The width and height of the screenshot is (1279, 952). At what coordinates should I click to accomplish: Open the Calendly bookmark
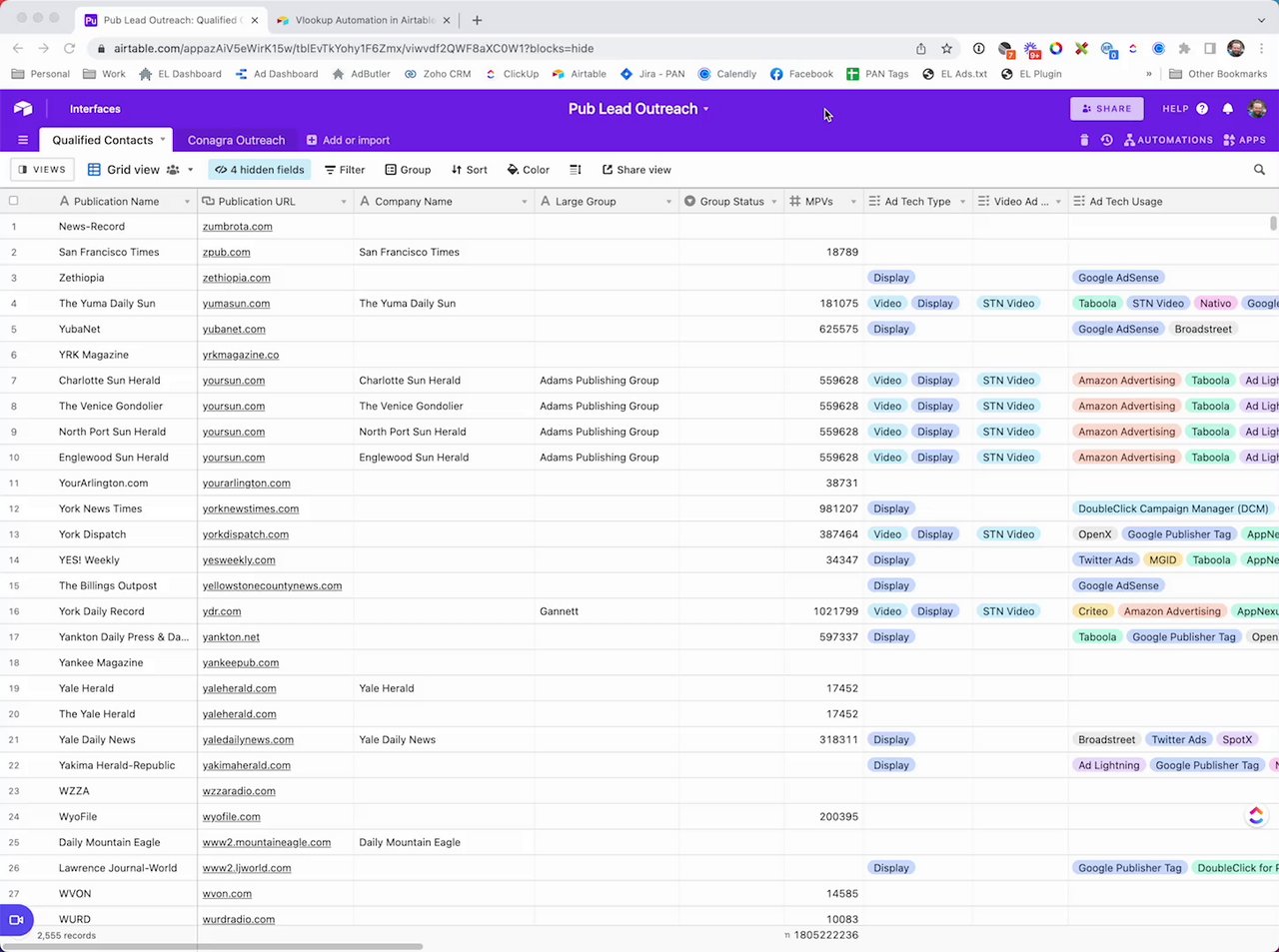click(x=727, y=74)
